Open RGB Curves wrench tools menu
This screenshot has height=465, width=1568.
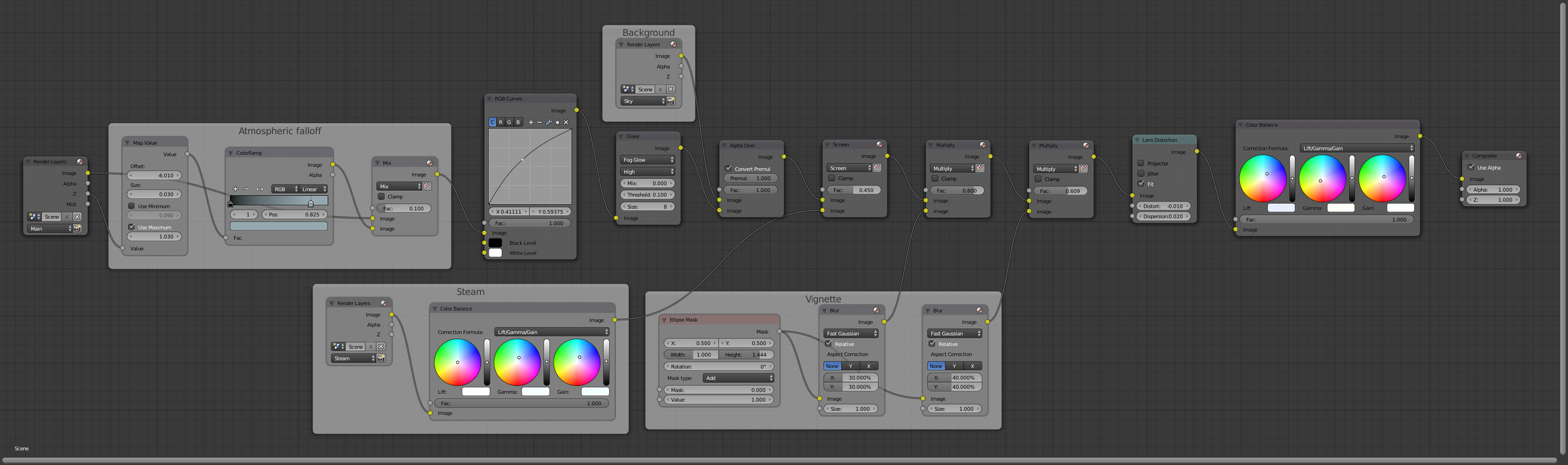(x=549, y=122)
